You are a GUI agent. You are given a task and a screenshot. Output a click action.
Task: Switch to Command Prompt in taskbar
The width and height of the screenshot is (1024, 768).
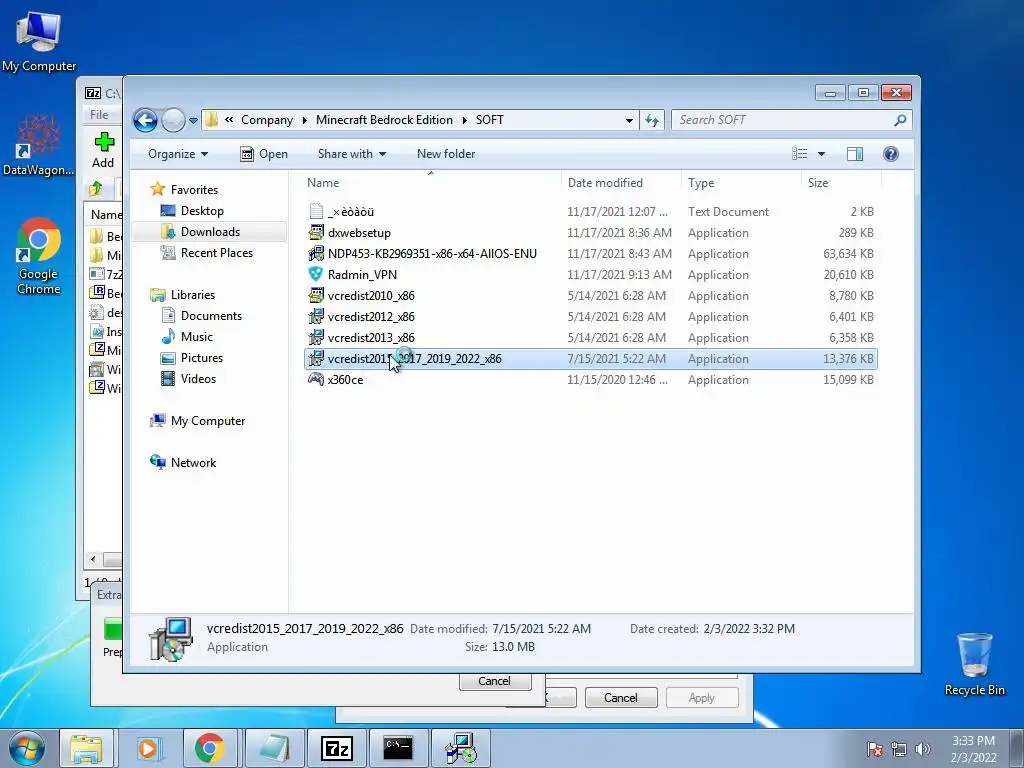point(398,748)
